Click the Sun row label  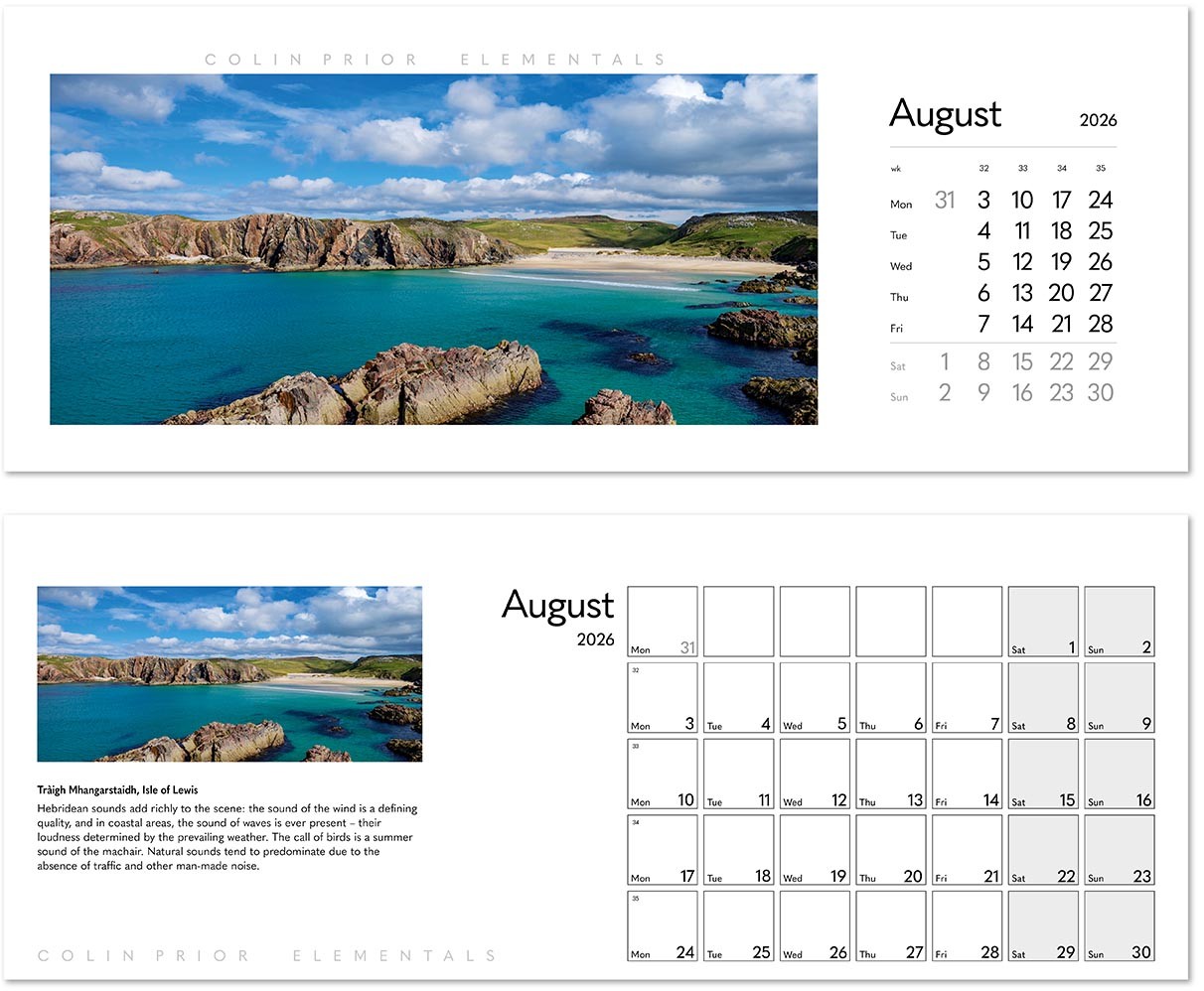point(899,396)
